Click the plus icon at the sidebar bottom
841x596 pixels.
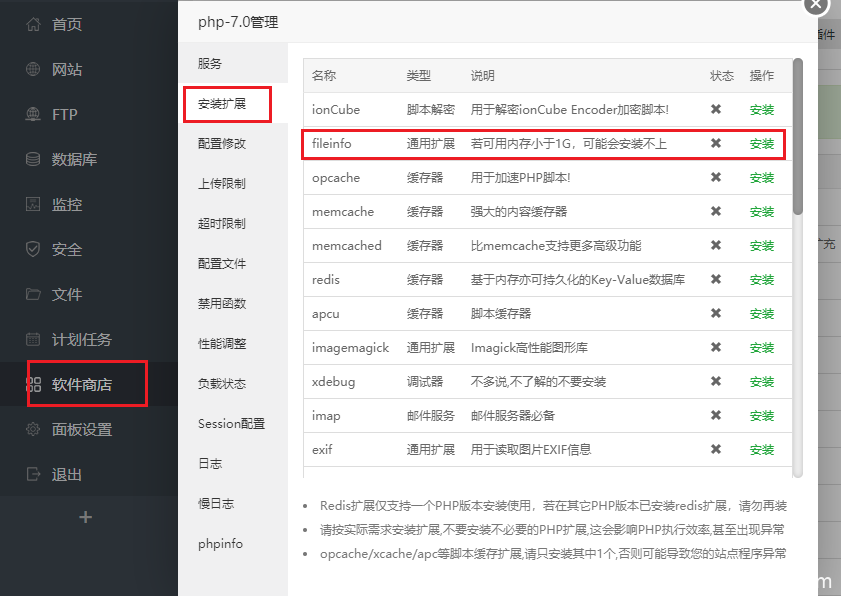(x=85, y=517)
